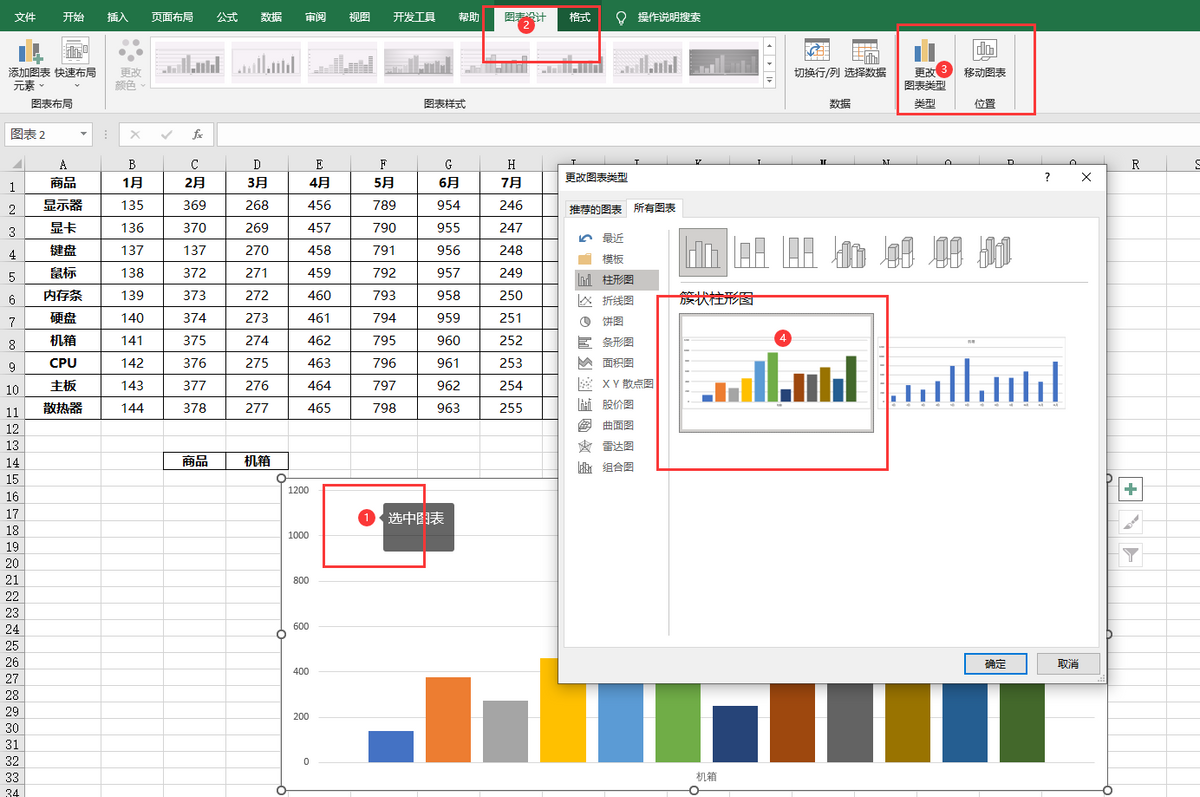The height and width of the screenshot is (797, 1200).
Task: Click the 确定 (OK) button
Action: (995, 663)
